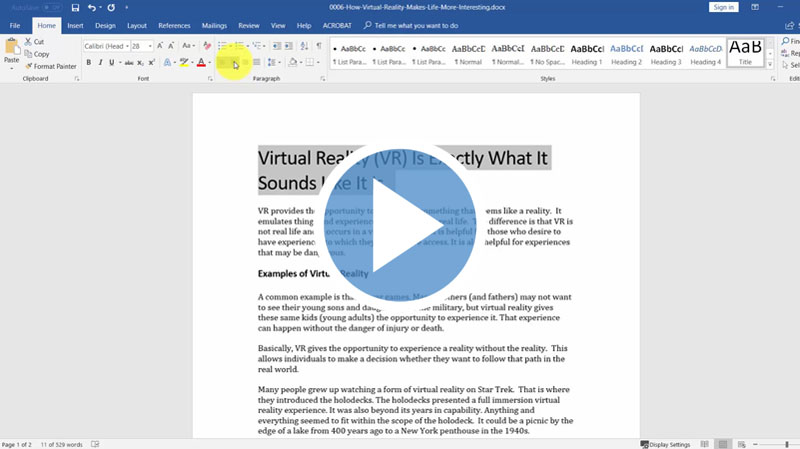Toggle Bold formatting
Screen dimensions: 800x449
tap(88, 62)
